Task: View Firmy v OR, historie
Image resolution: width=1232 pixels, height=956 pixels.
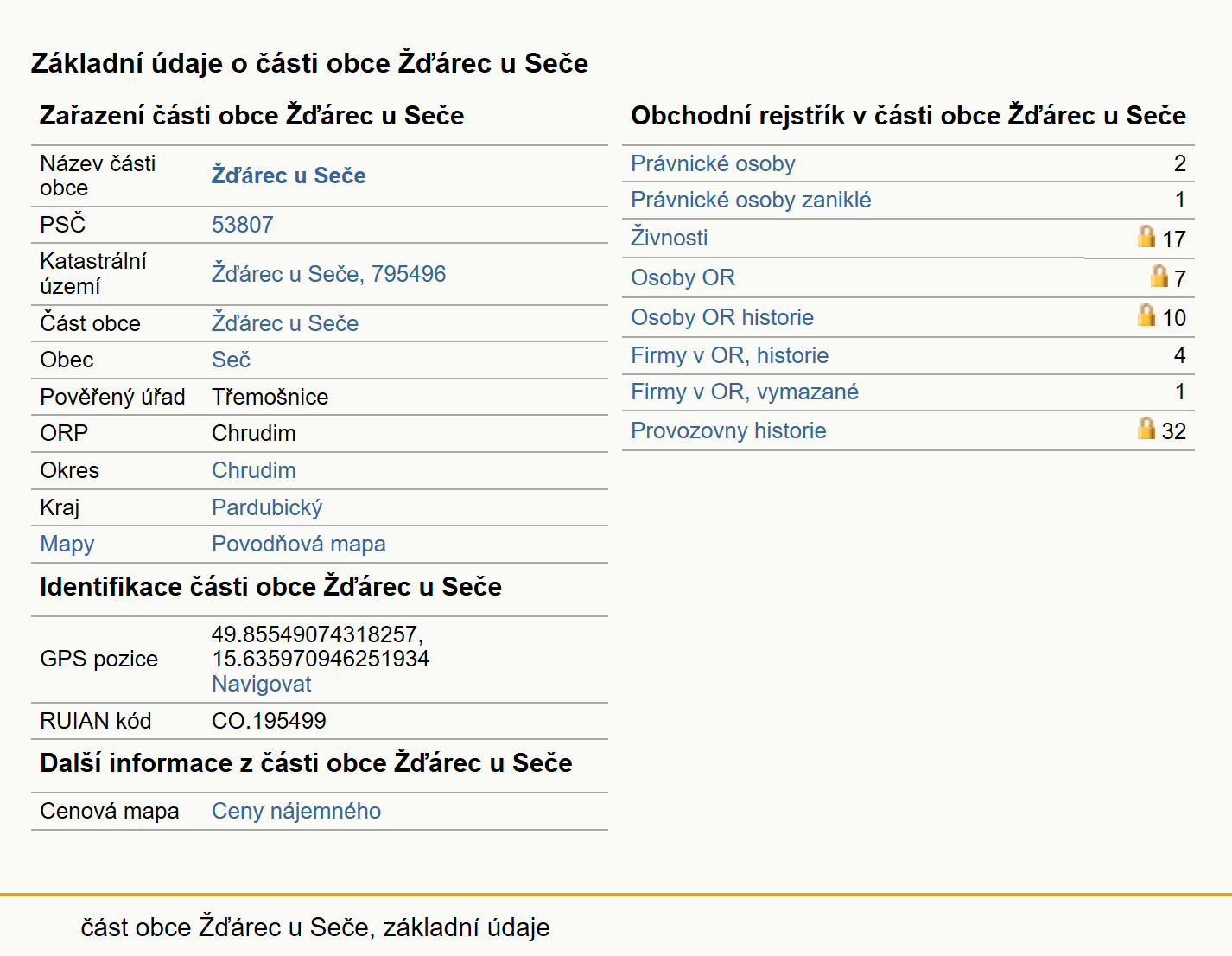Action: [x=729, y=355]
